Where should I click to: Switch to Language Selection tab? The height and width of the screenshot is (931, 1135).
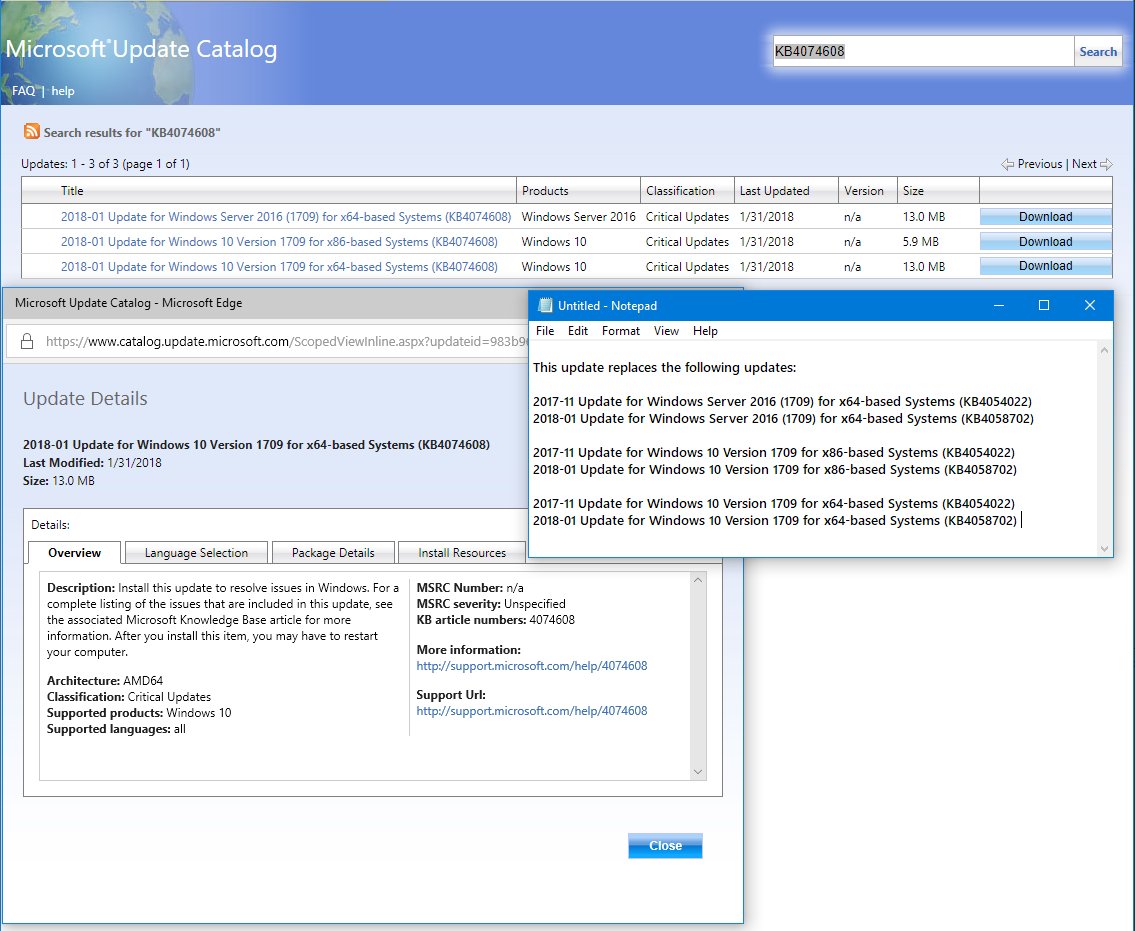coord(196,552)
